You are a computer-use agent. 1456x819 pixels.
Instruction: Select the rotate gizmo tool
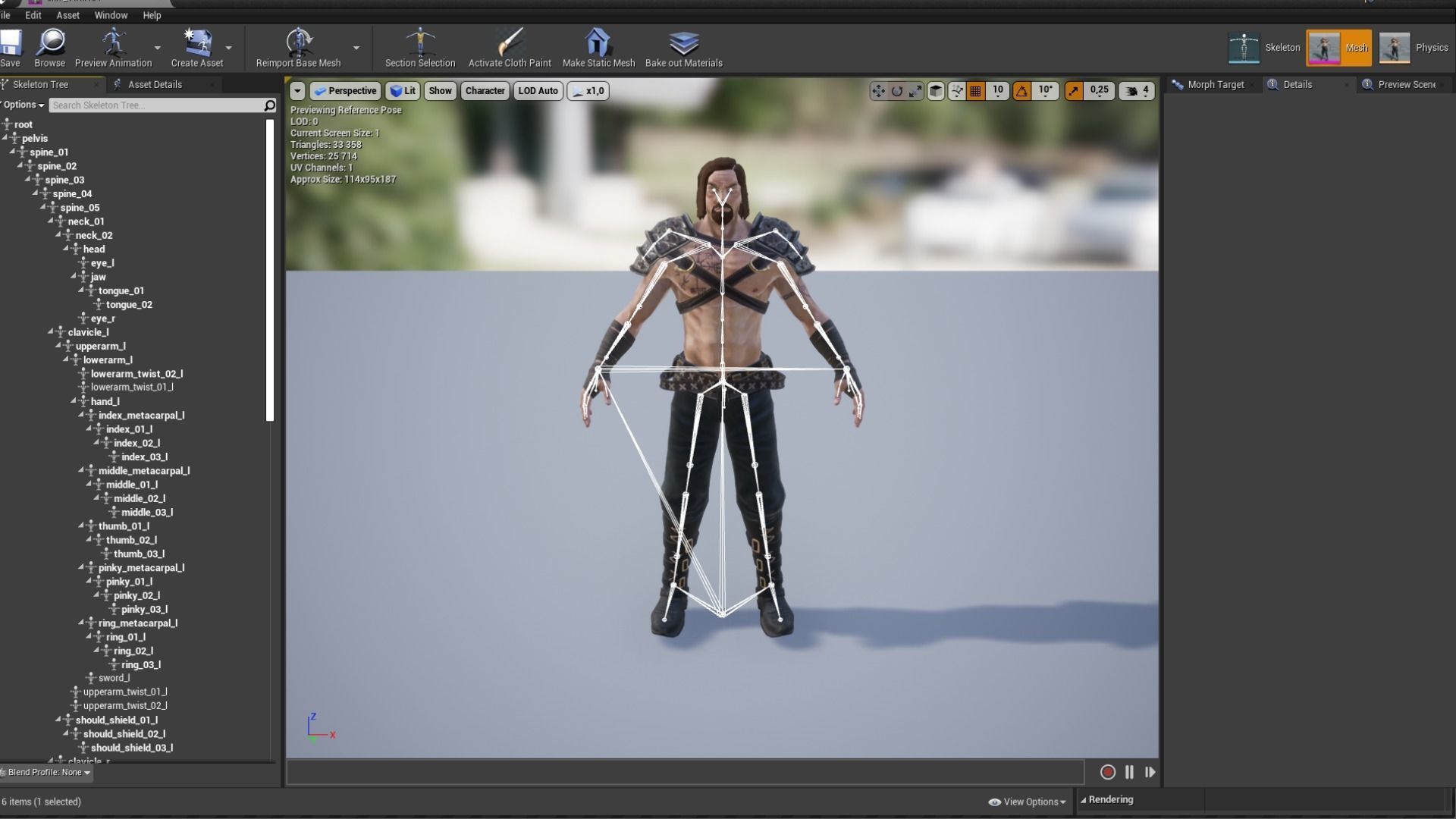click(x=897, y=91)
